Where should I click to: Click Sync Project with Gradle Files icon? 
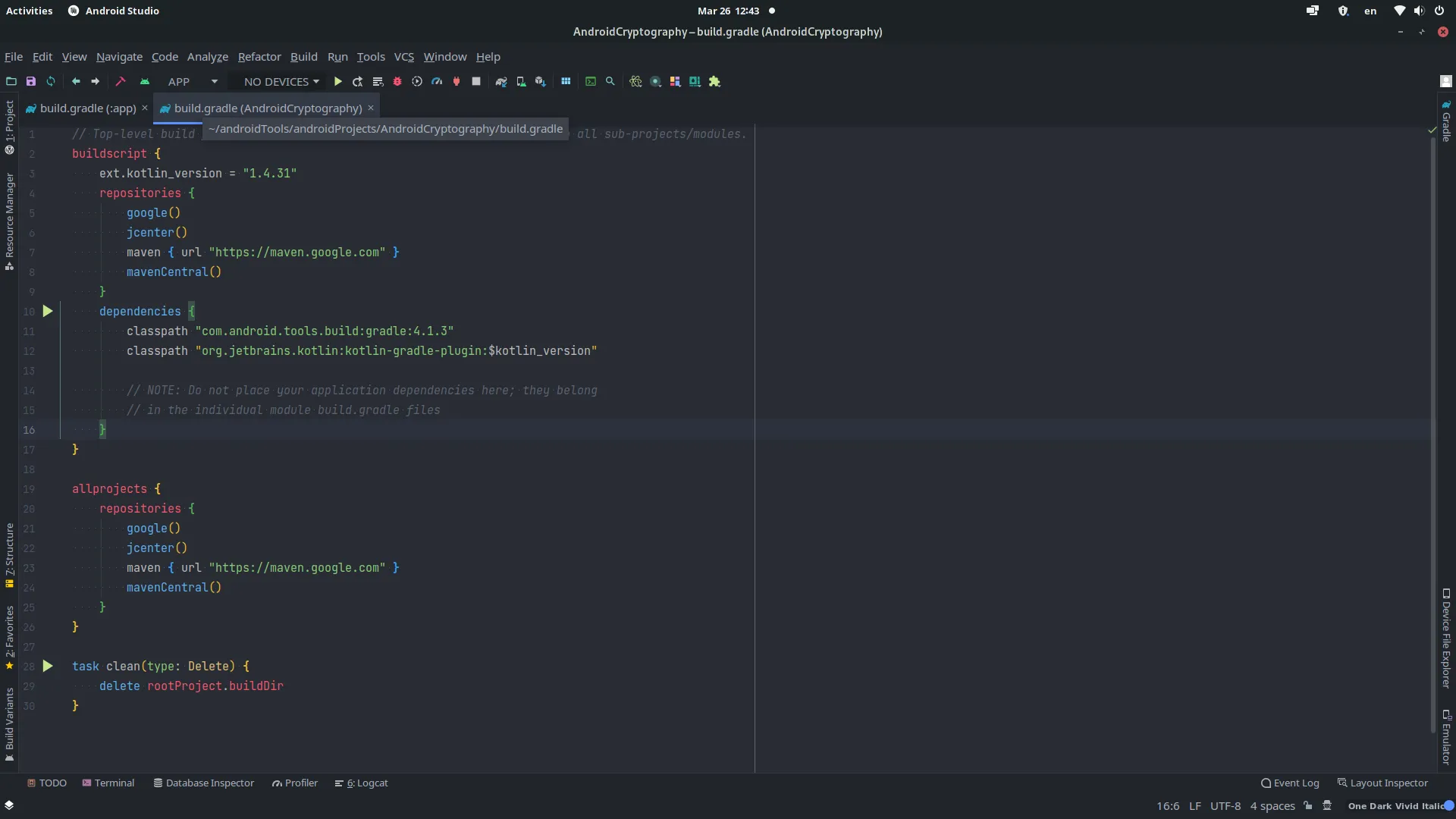coord(501,82)
